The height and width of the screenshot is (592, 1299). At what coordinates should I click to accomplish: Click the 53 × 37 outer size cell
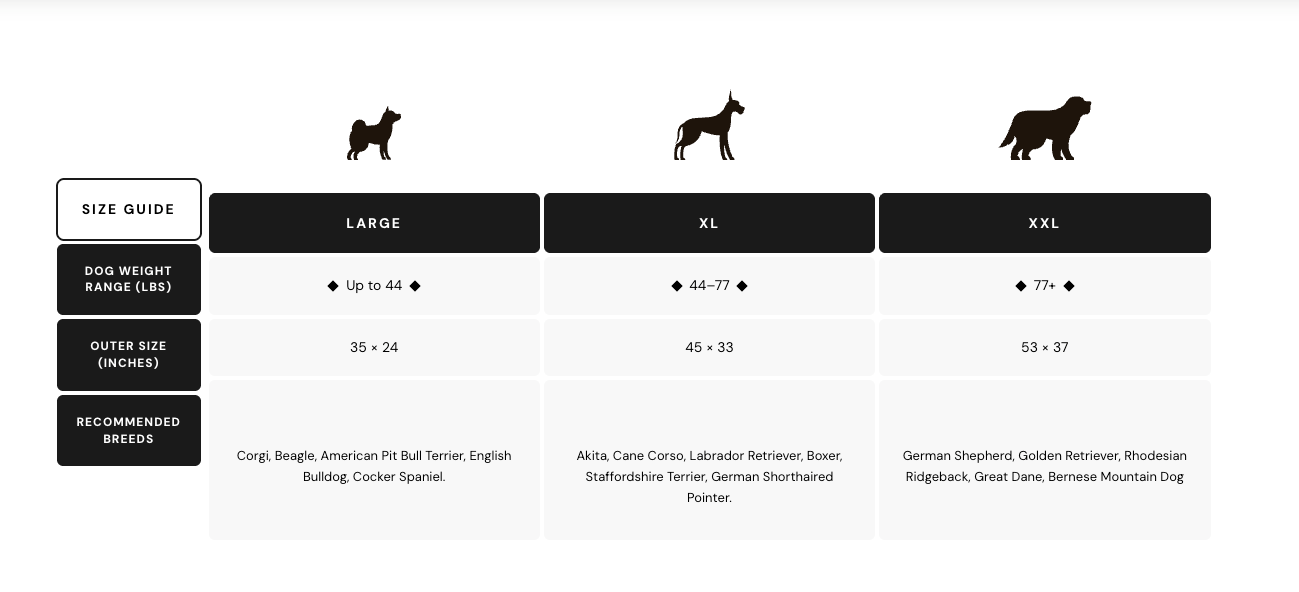pos(1044,348)
